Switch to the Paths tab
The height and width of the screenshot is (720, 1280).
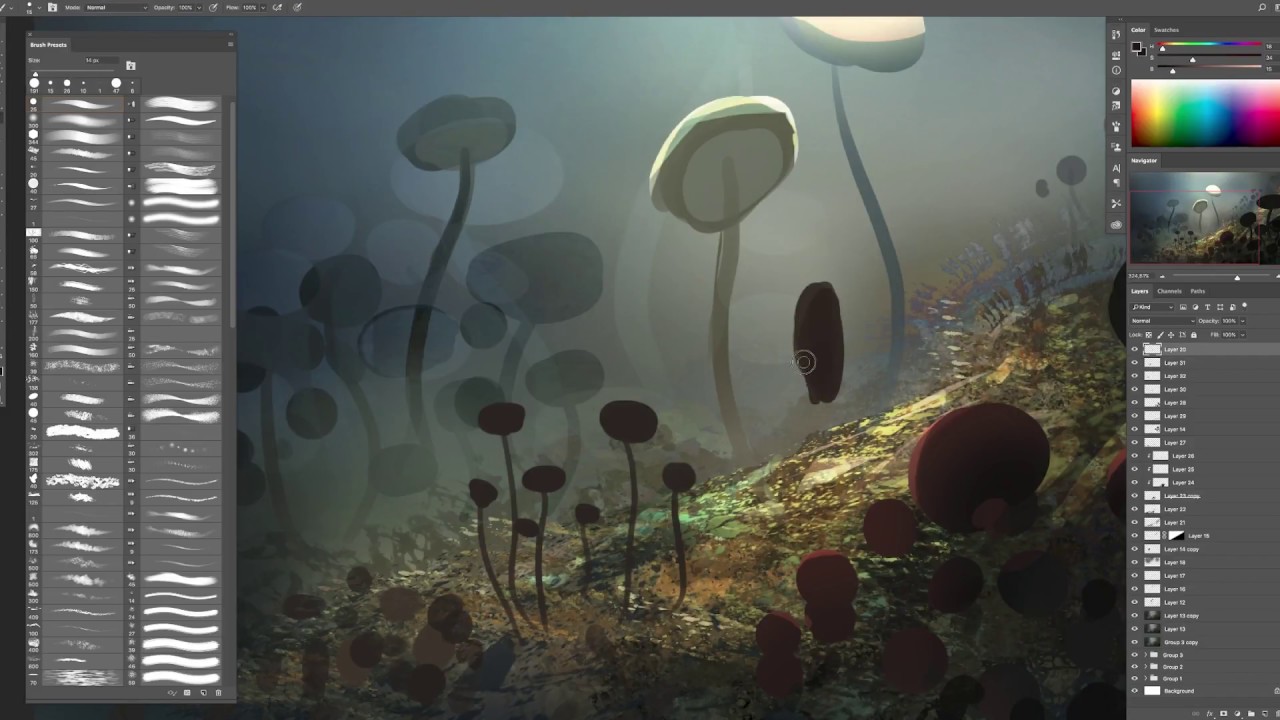(x=1198, y=291)
